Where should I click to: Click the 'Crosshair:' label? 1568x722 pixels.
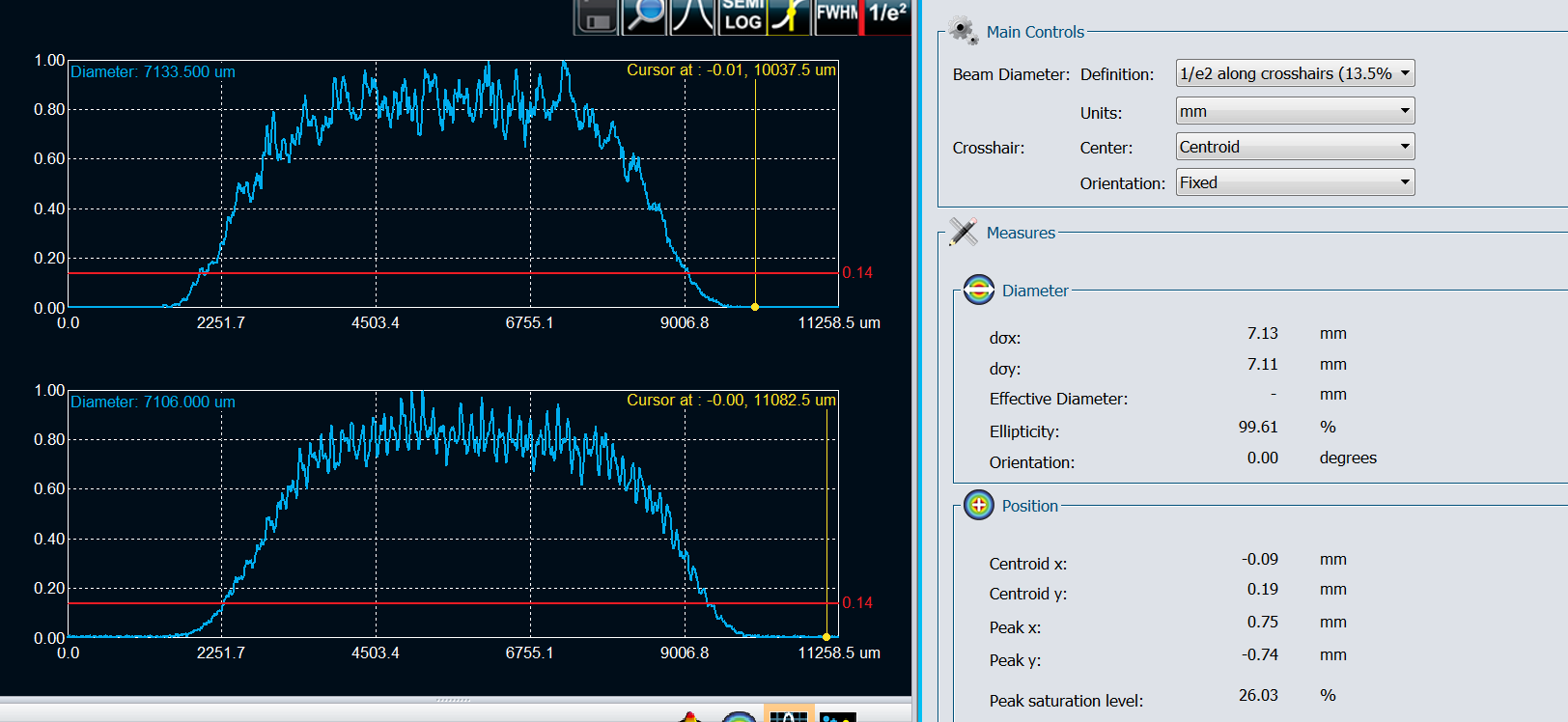(x=989, y=148)
